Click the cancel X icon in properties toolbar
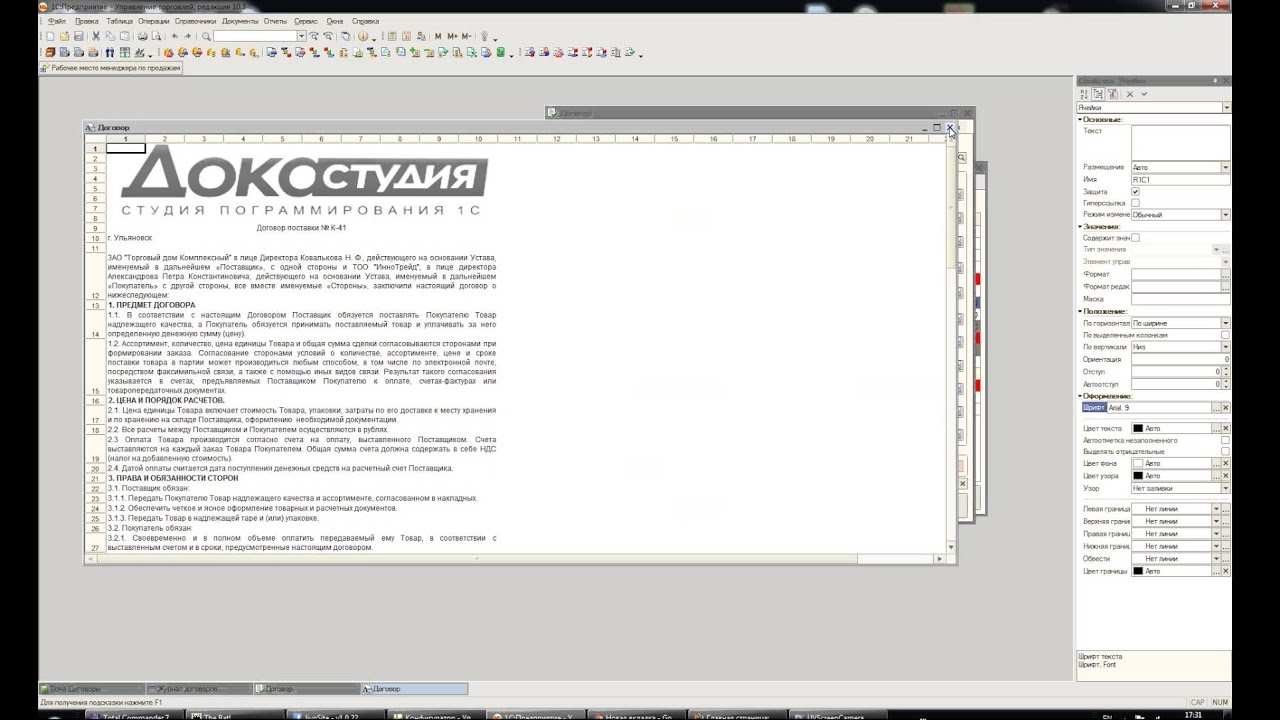Image resolution: width=1280 pixels, height=720 pixels. point(1130,94)
